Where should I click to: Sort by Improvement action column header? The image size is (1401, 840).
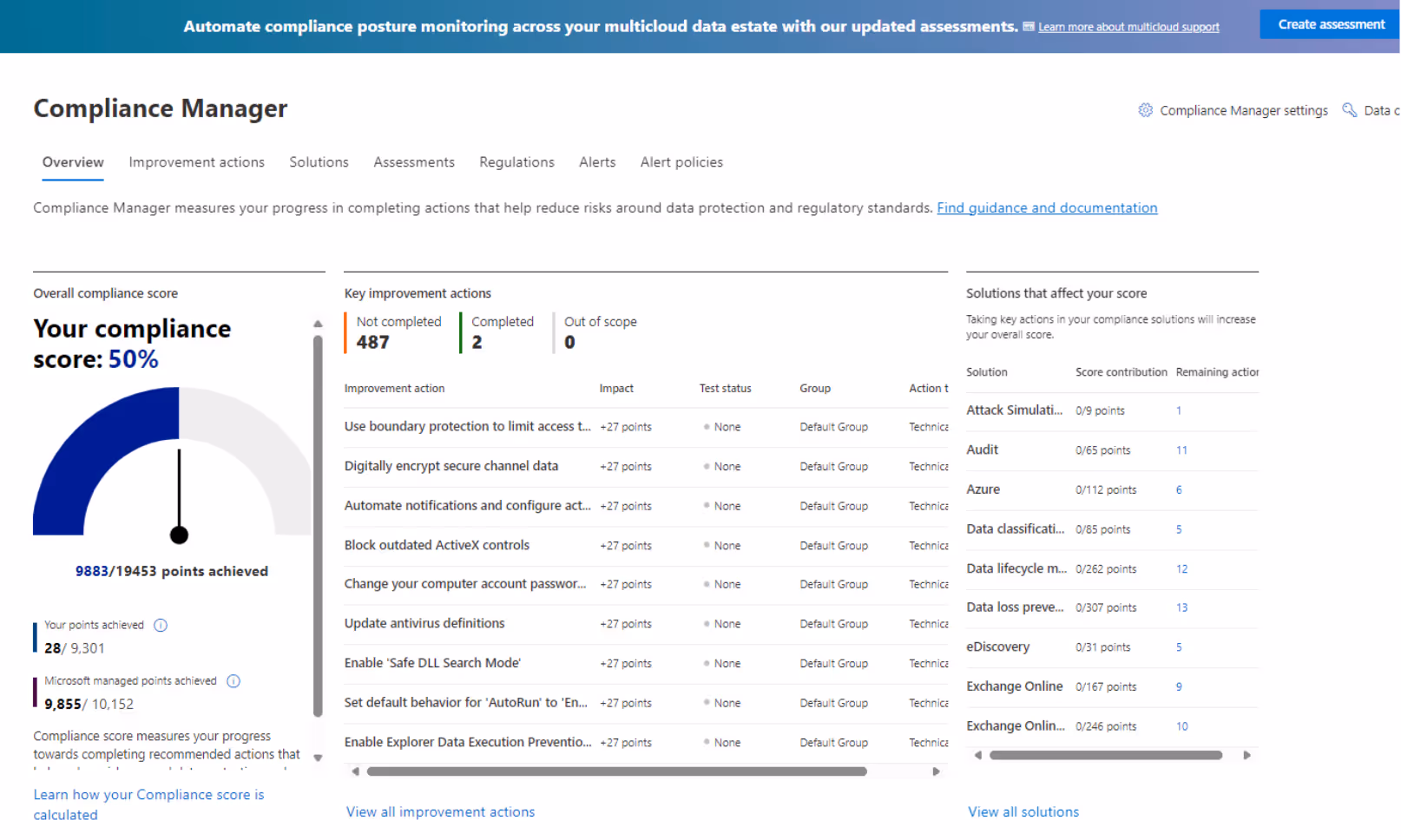pyautogui.click(x=394, y=389)
